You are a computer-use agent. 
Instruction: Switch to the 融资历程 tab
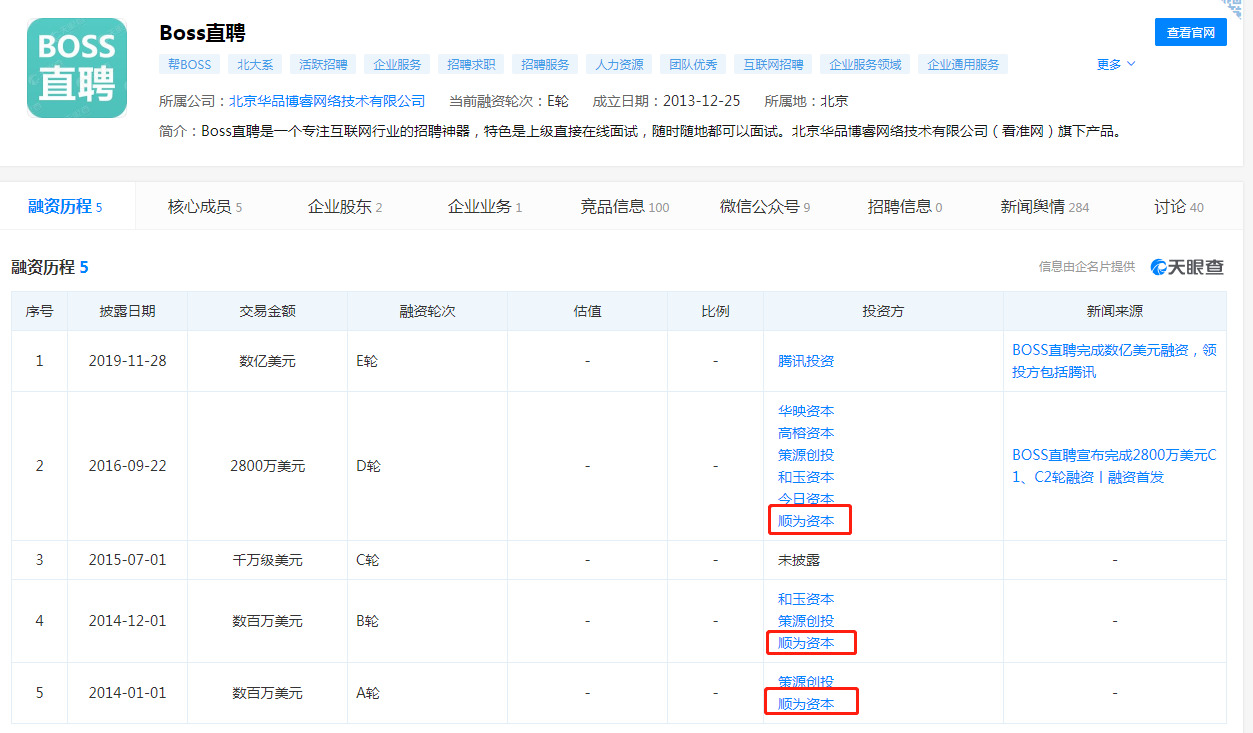(65, 207)
